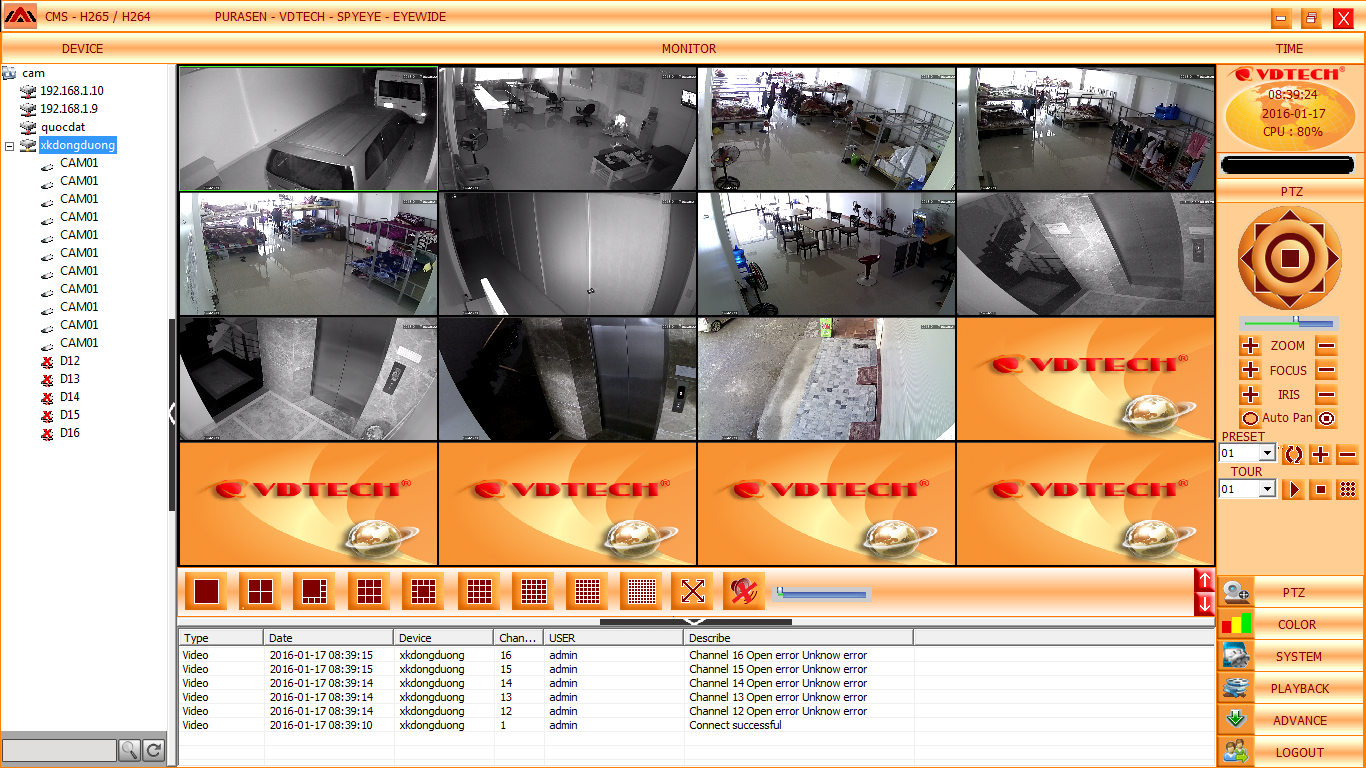Start Auto Pan with the left oval button

coord(1250,418)
